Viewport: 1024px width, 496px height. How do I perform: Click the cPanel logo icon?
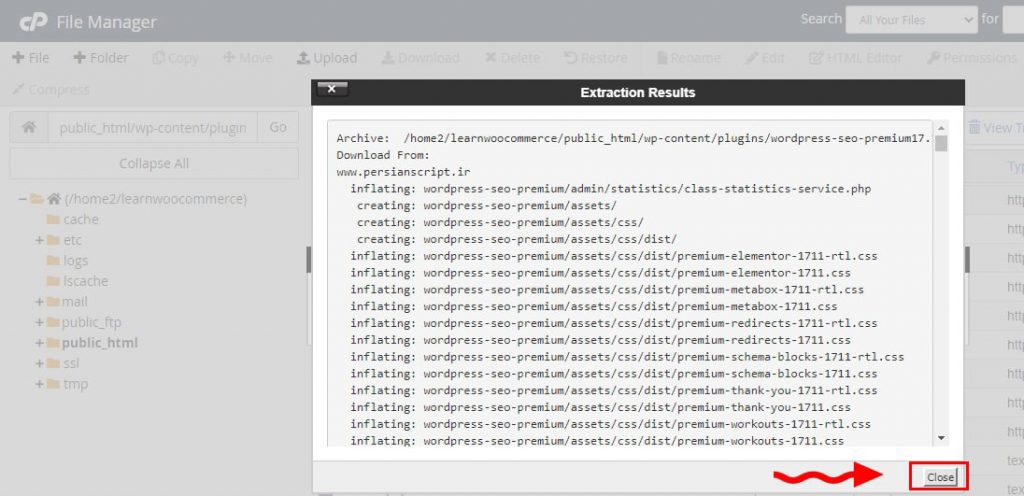coord(33,21)
